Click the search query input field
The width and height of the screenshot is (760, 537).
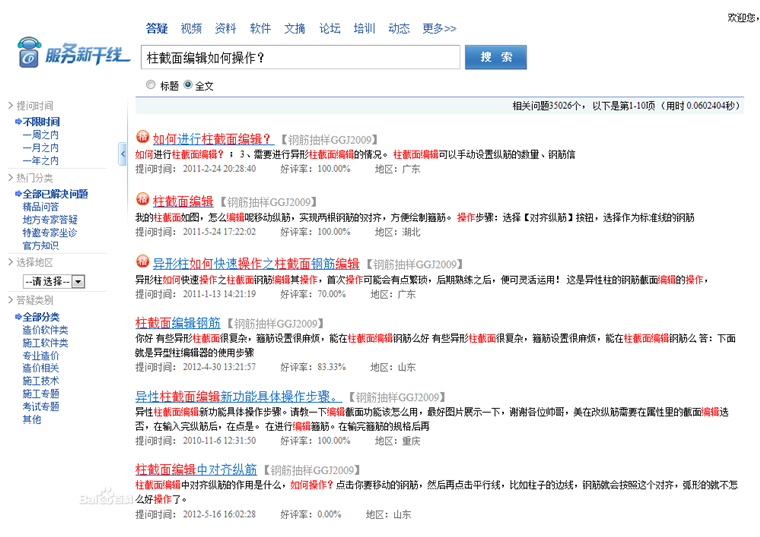(x=299, y=58)
